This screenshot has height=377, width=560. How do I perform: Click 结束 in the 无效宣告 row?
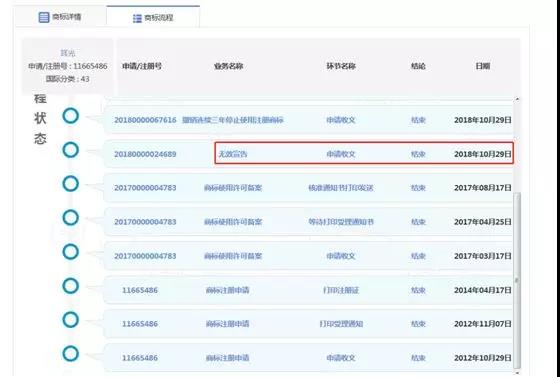[418, 154]
